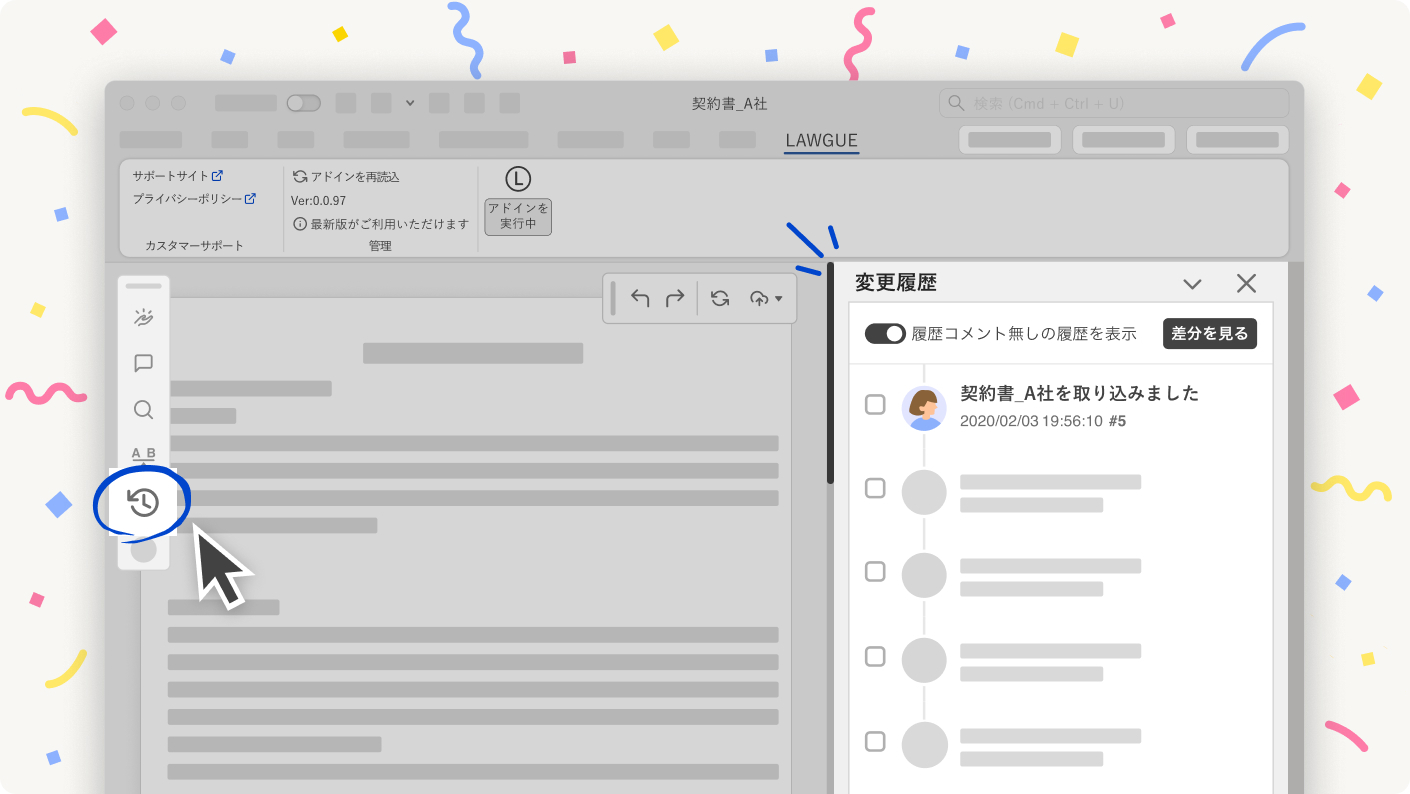The image size is (1410, 794).
Task: Collapse the 変更履歴 panel with chevron
Action: [x=1192, y=284]
